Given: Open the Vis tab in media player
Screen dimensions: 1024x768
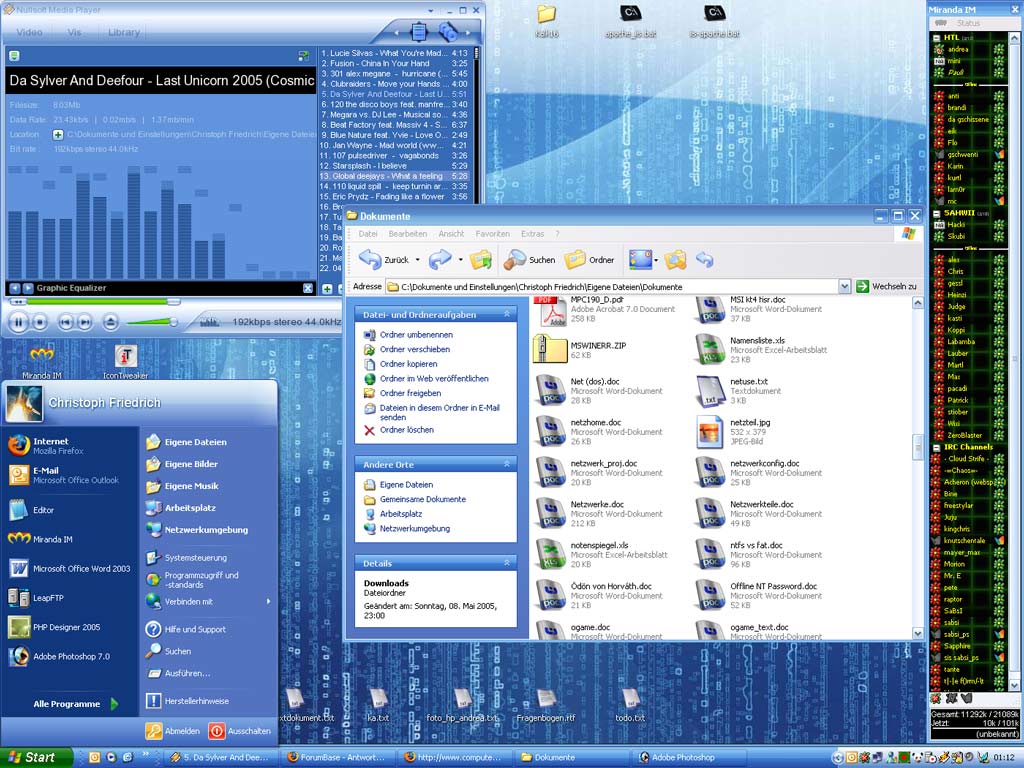Looking at the screenshot, I should [74, 32].
